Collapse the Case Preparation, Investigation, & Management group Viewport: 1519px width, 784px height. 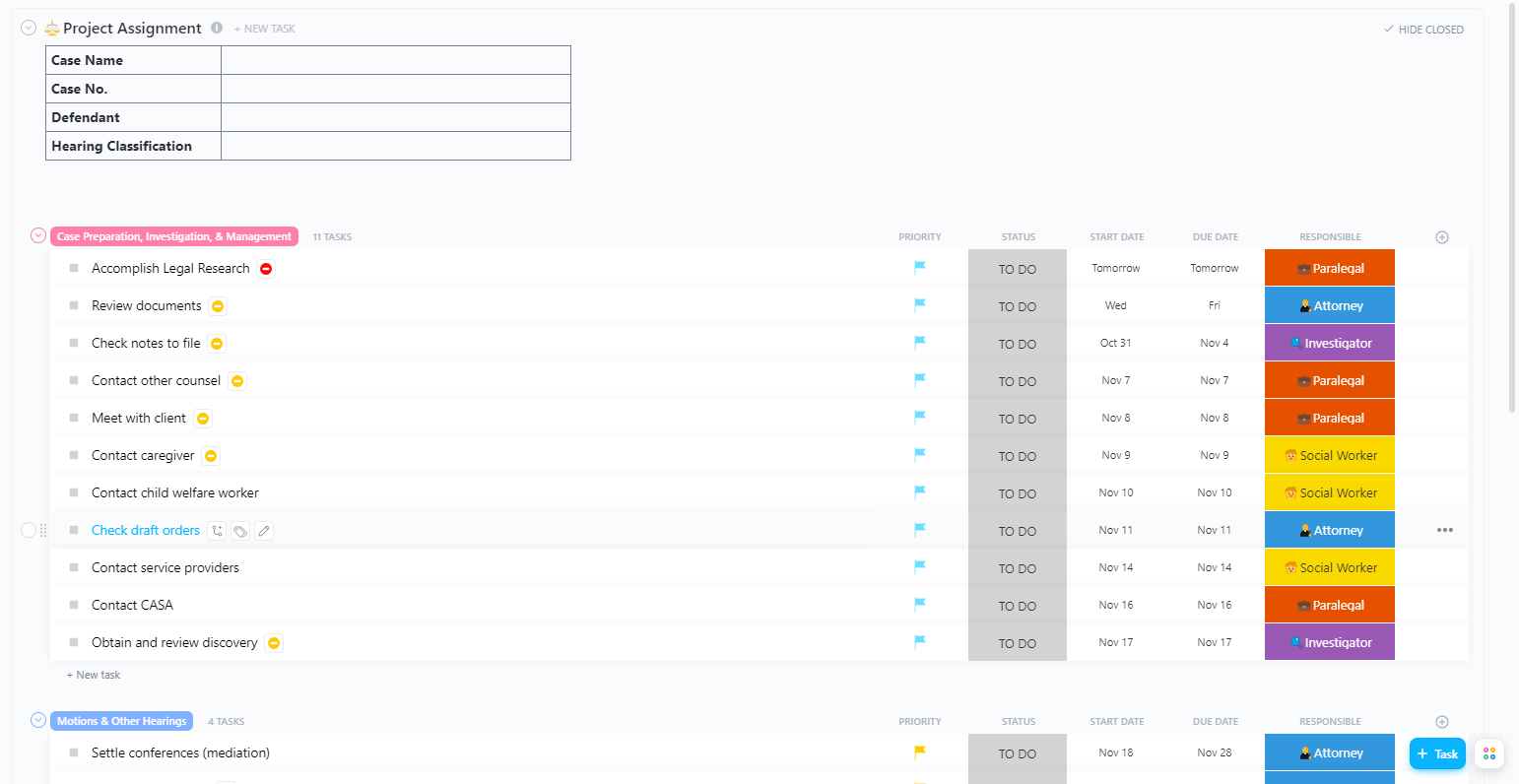tap(37, 235)
